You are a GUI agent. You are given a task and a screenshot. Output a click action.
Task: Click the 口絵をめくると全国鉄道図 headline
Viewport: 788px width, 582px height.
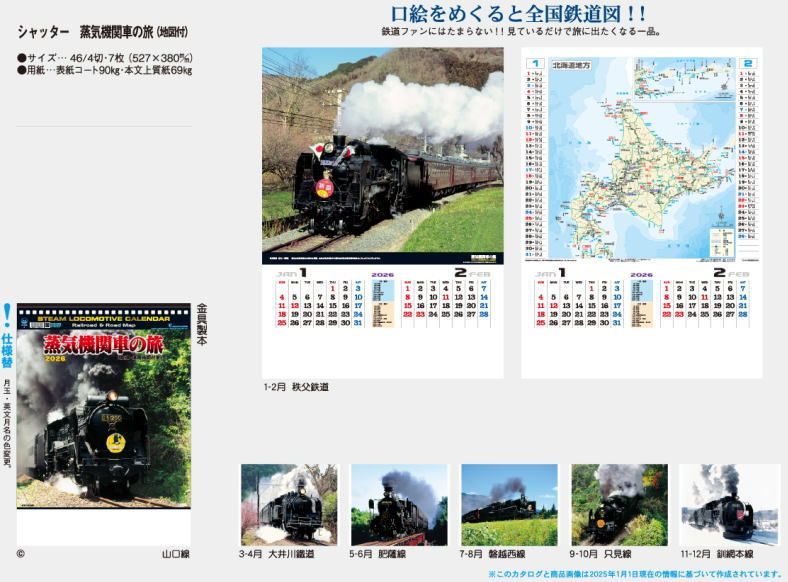tap(517, 13)
